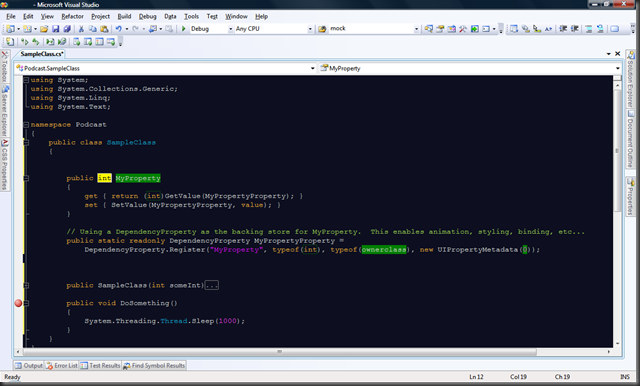The width and height of the screenshot is (640, 386).
Task: Click the highlighted ownerclass placeholder in code
Action: tap(384, 249)
